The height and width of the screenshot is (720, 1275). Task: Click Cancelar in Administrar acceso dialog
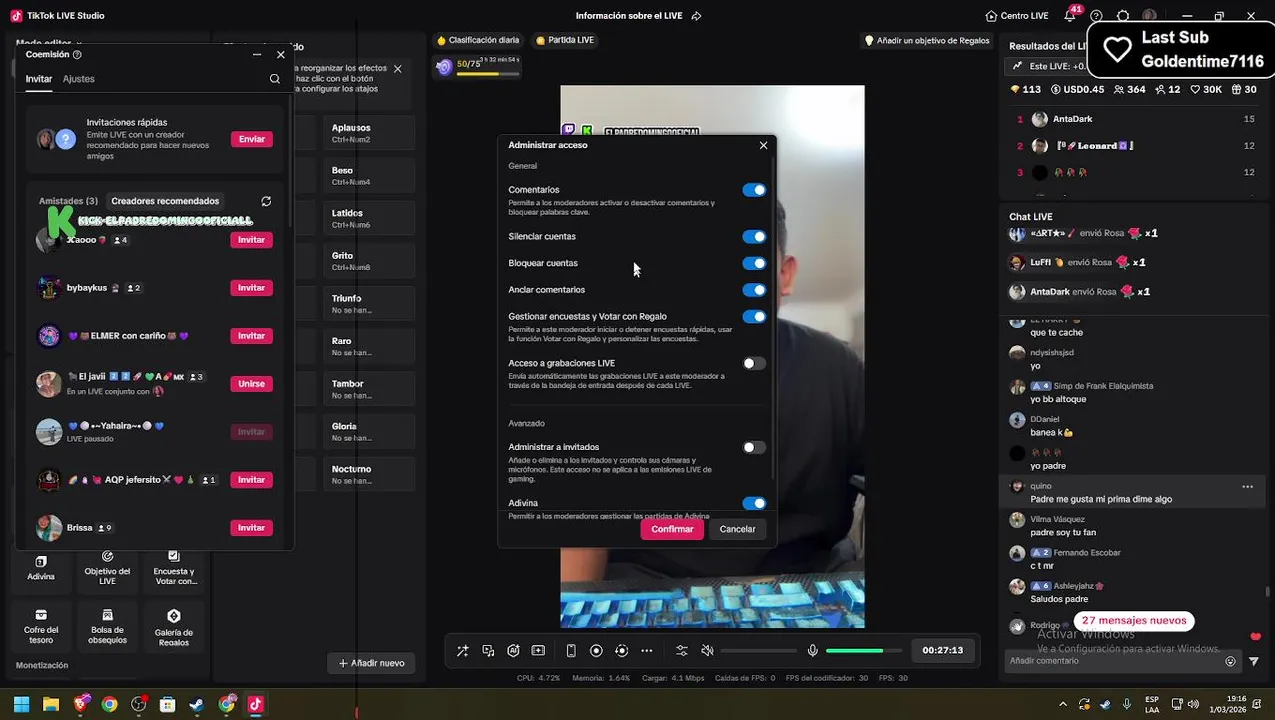737,529
